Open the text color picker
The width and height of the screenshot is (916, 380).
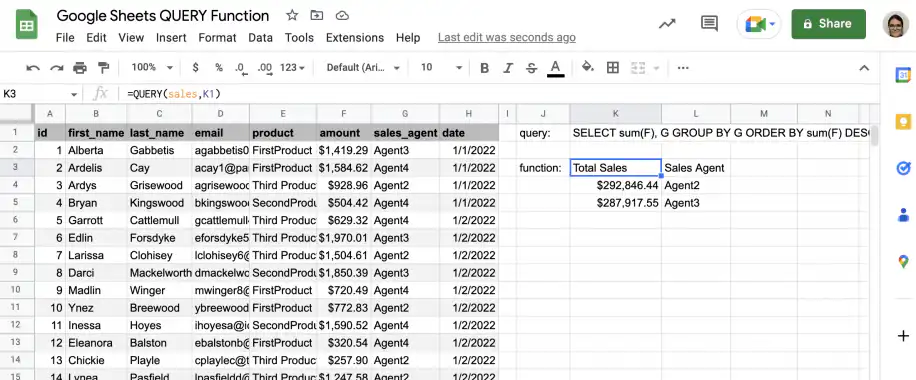pos(556,68)
